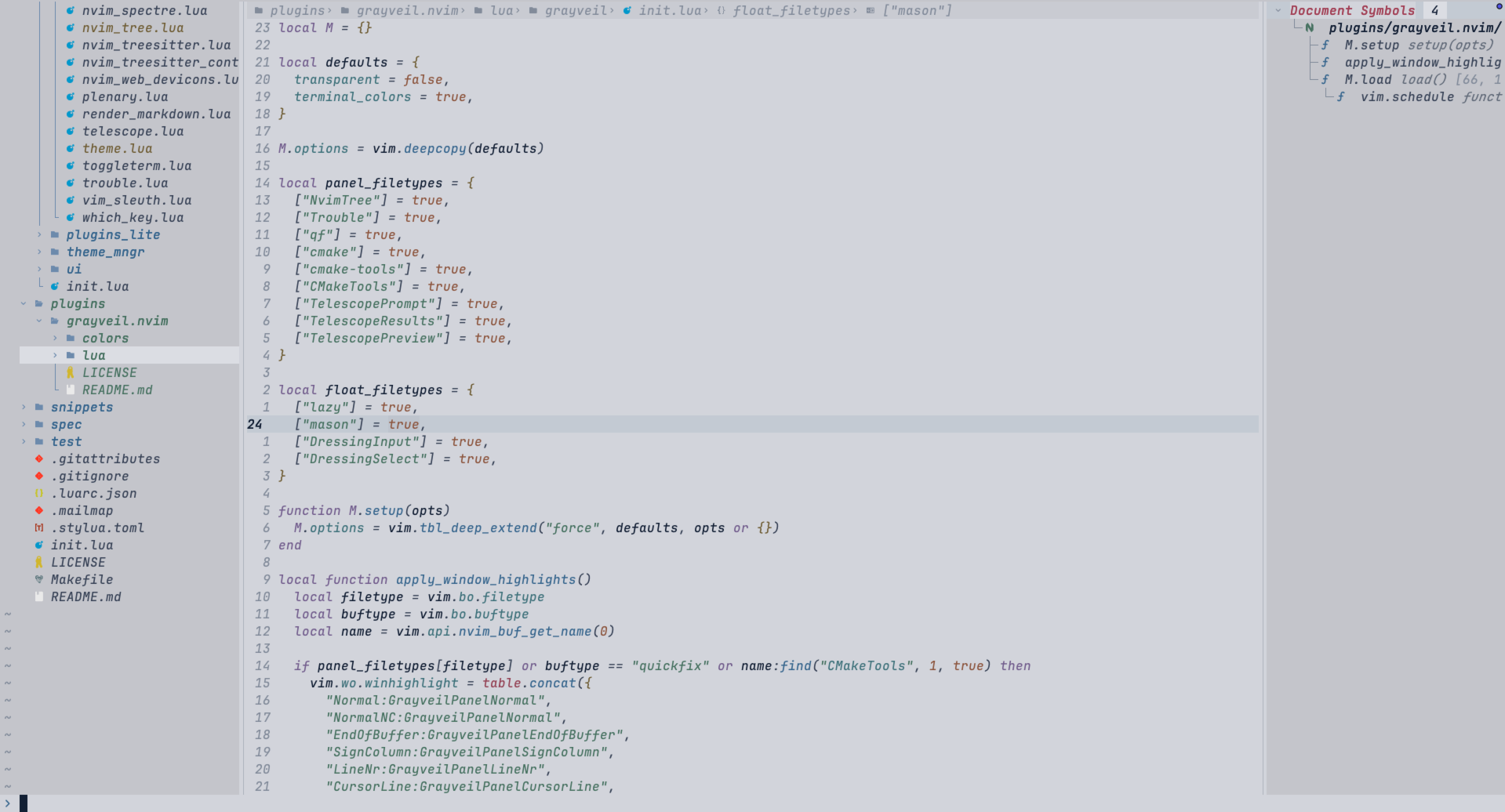Select vim.schedule symbol in outline
Viewport: 1505px width, 812px height.
[1407, 96]
